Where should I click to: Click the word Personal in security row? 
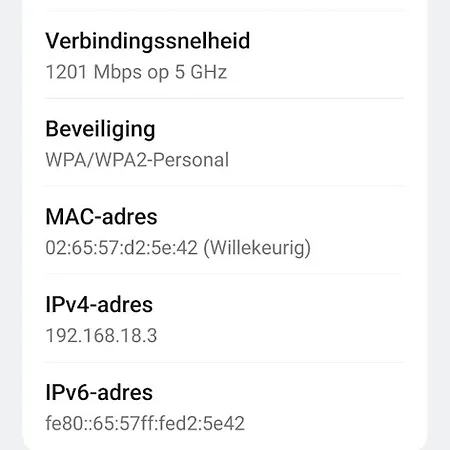(191, 160)
